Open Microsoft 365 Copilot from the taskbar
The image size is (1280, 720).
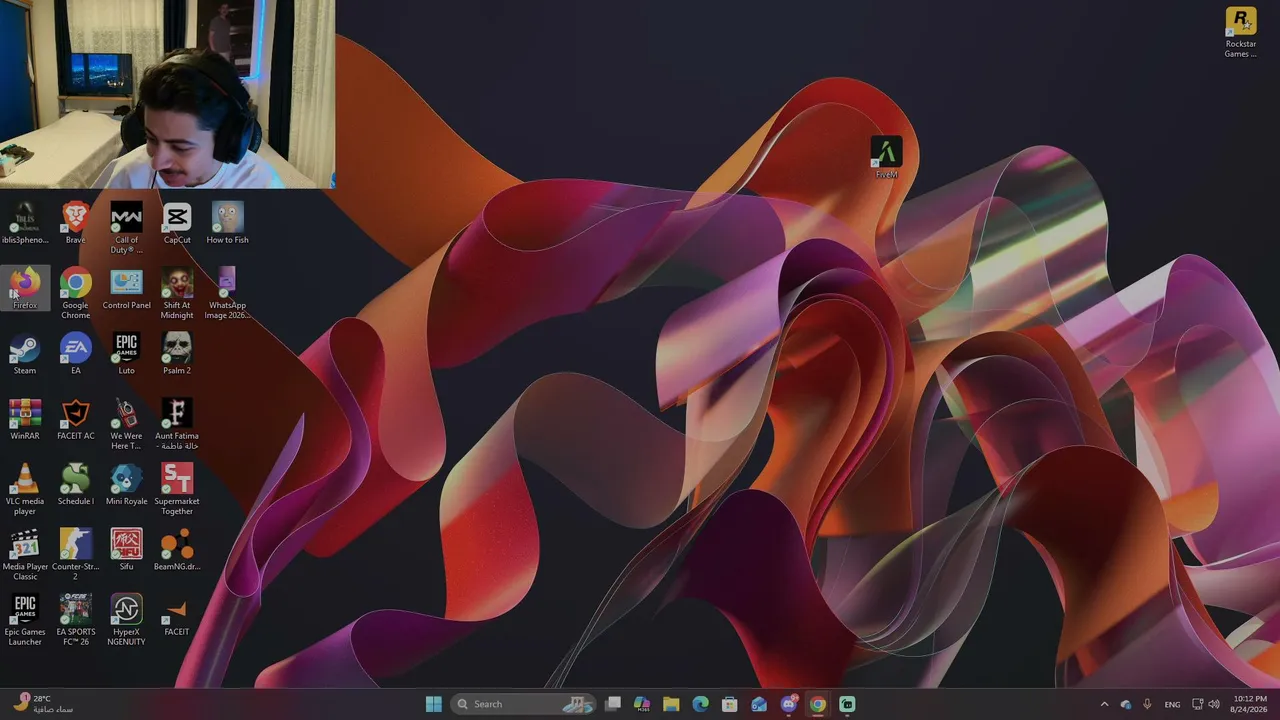642,704
